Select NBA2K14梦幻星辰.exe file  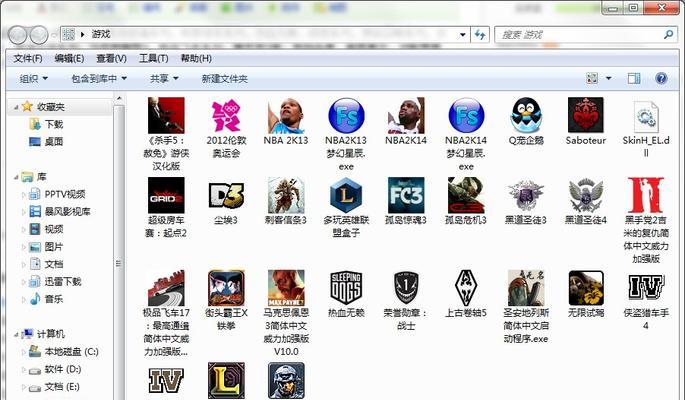point(466,115)
